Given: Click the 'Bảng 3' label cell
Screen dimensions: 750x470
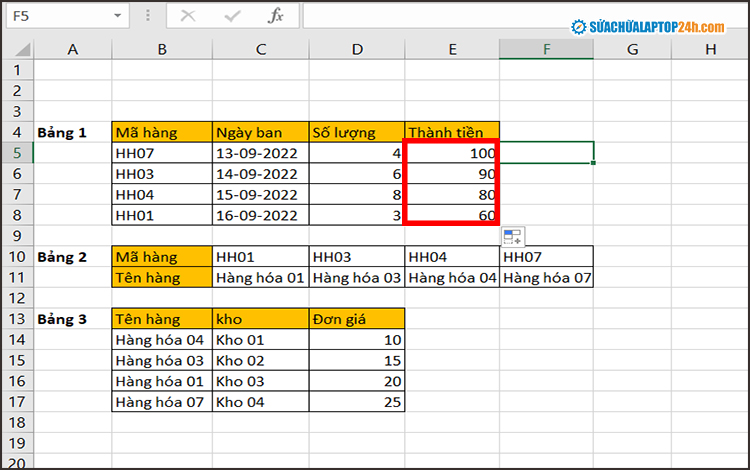Looking at the screenshot, I should tap(73, 319).
